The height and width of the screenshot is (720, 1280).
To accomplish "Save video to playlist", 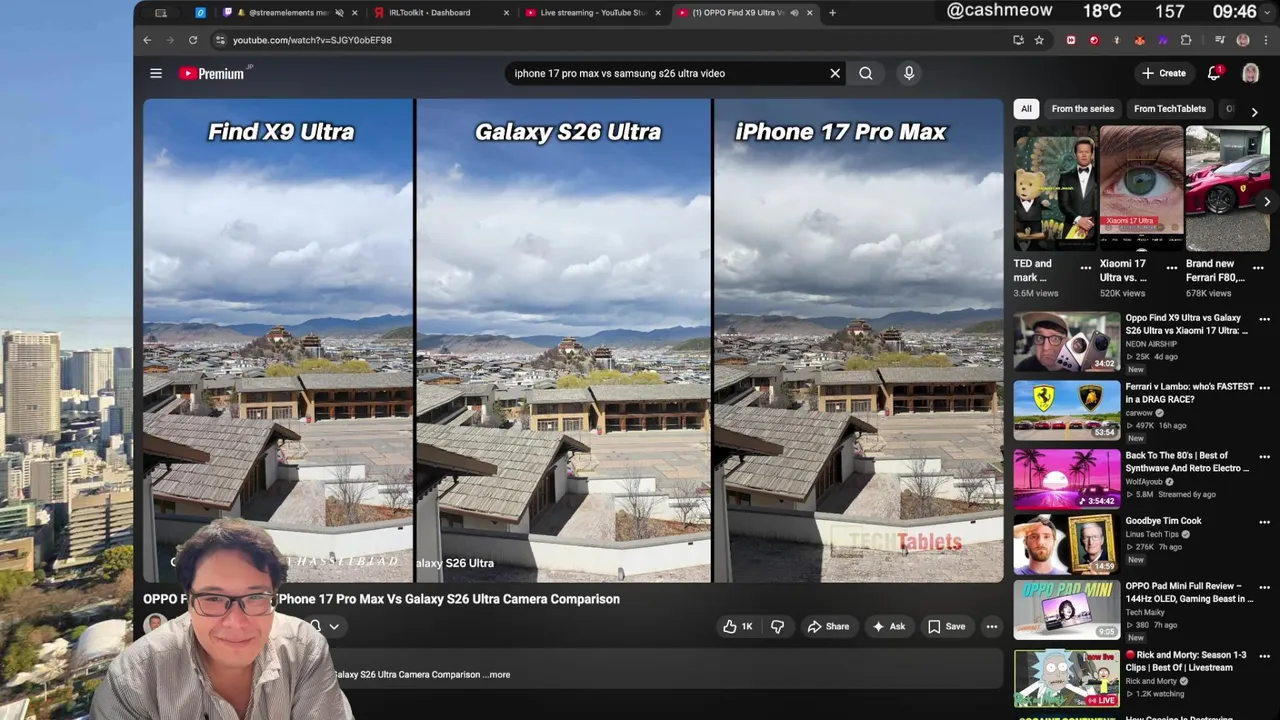I will point(946,626).
